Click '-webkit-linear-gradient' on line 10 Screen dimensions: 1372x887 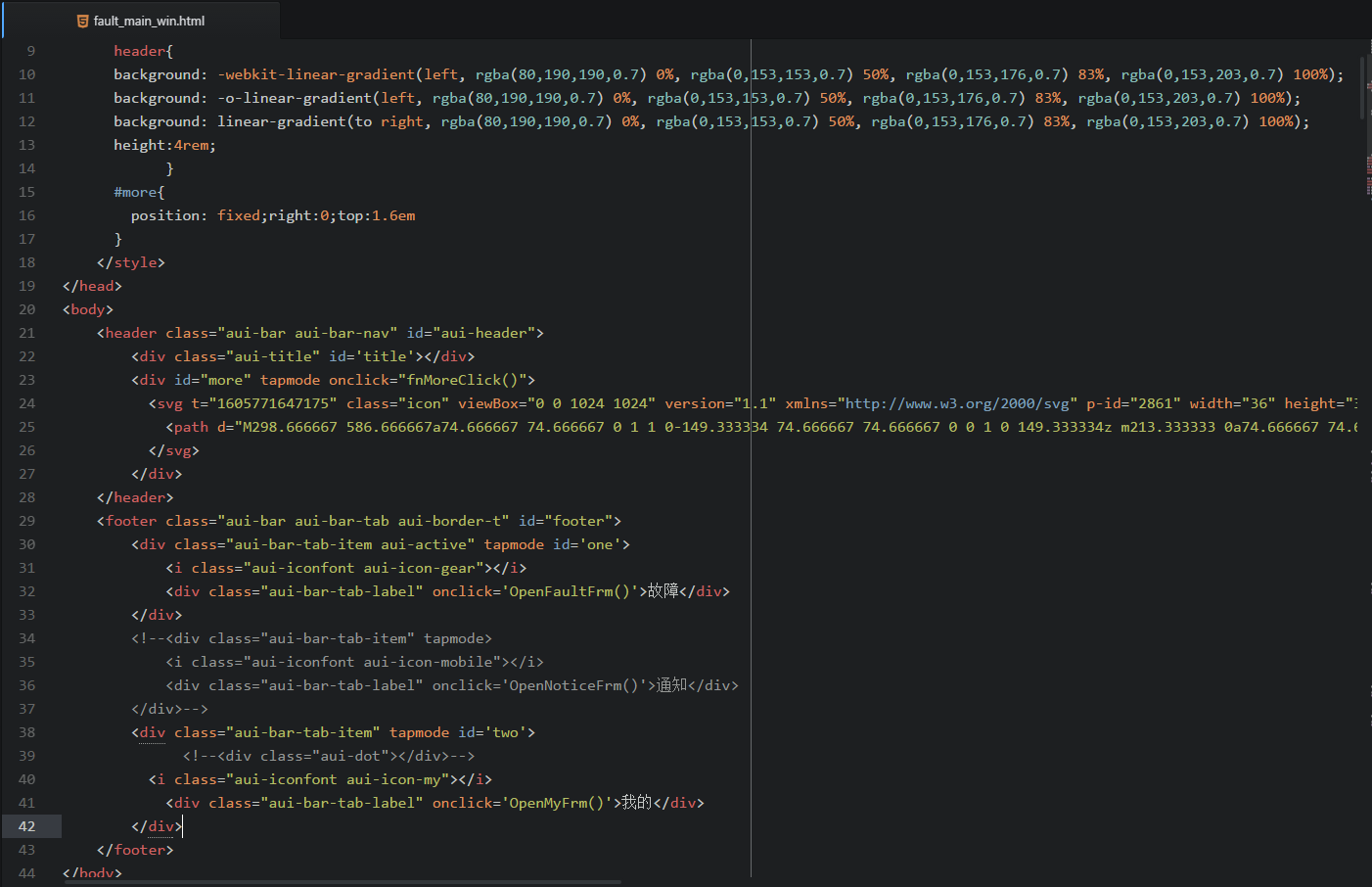[x=316, y=74]
